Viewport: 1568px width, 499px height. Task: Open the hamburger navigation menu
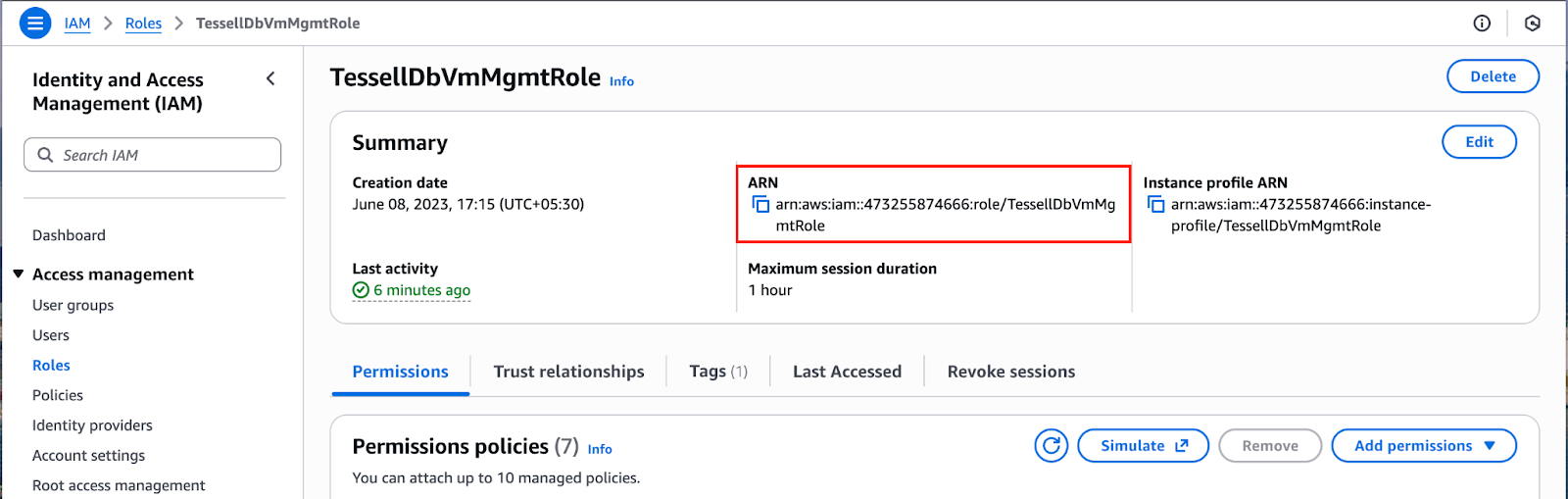(35, 23)
